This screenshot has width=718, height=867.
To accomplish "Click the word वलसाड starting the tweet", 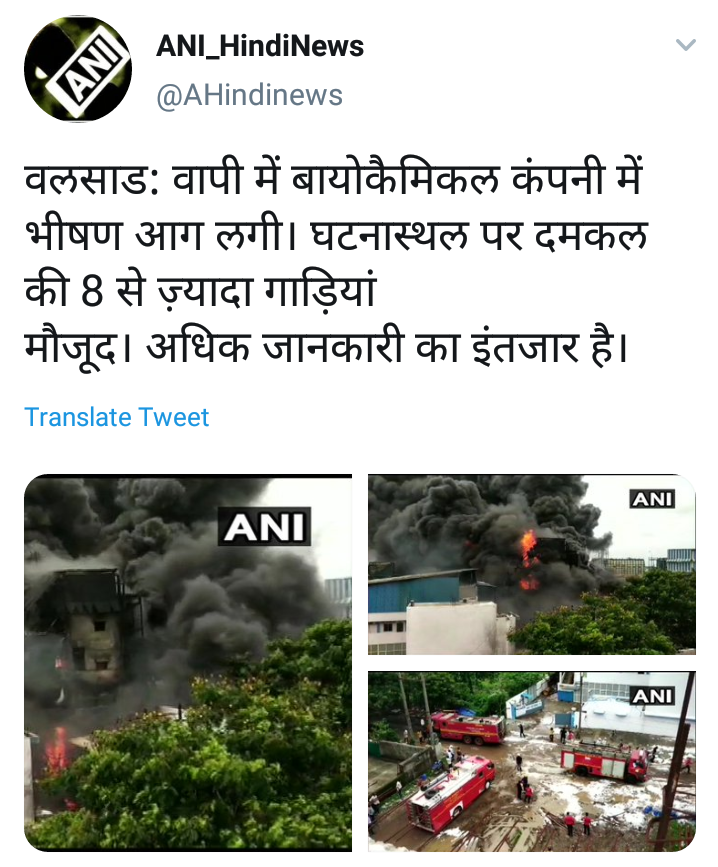I will pyautogui.click(x=92, y=180).
